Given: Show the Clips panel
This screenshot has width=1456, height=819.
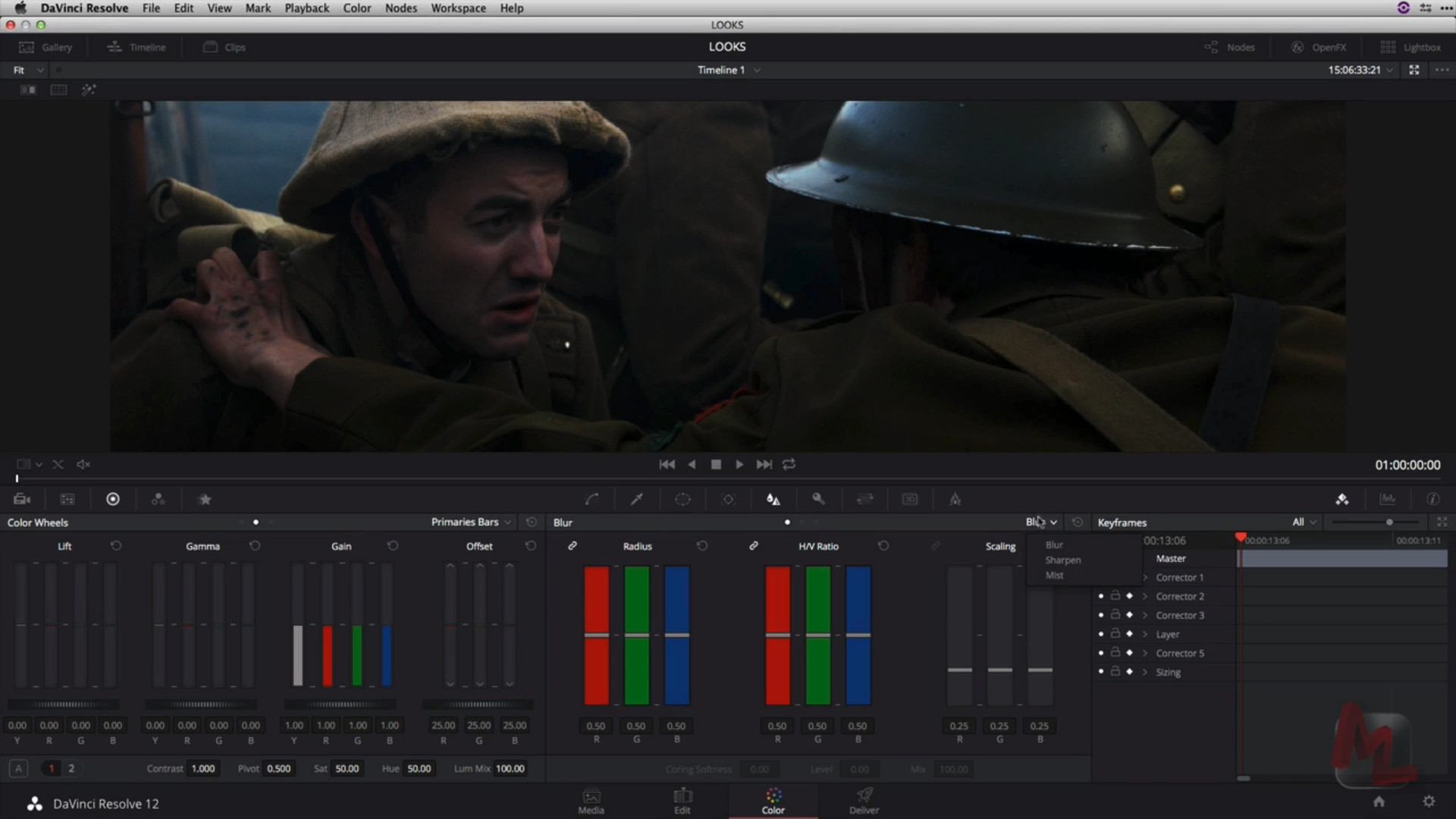Looking at the screenshot, I should [224, 47].
